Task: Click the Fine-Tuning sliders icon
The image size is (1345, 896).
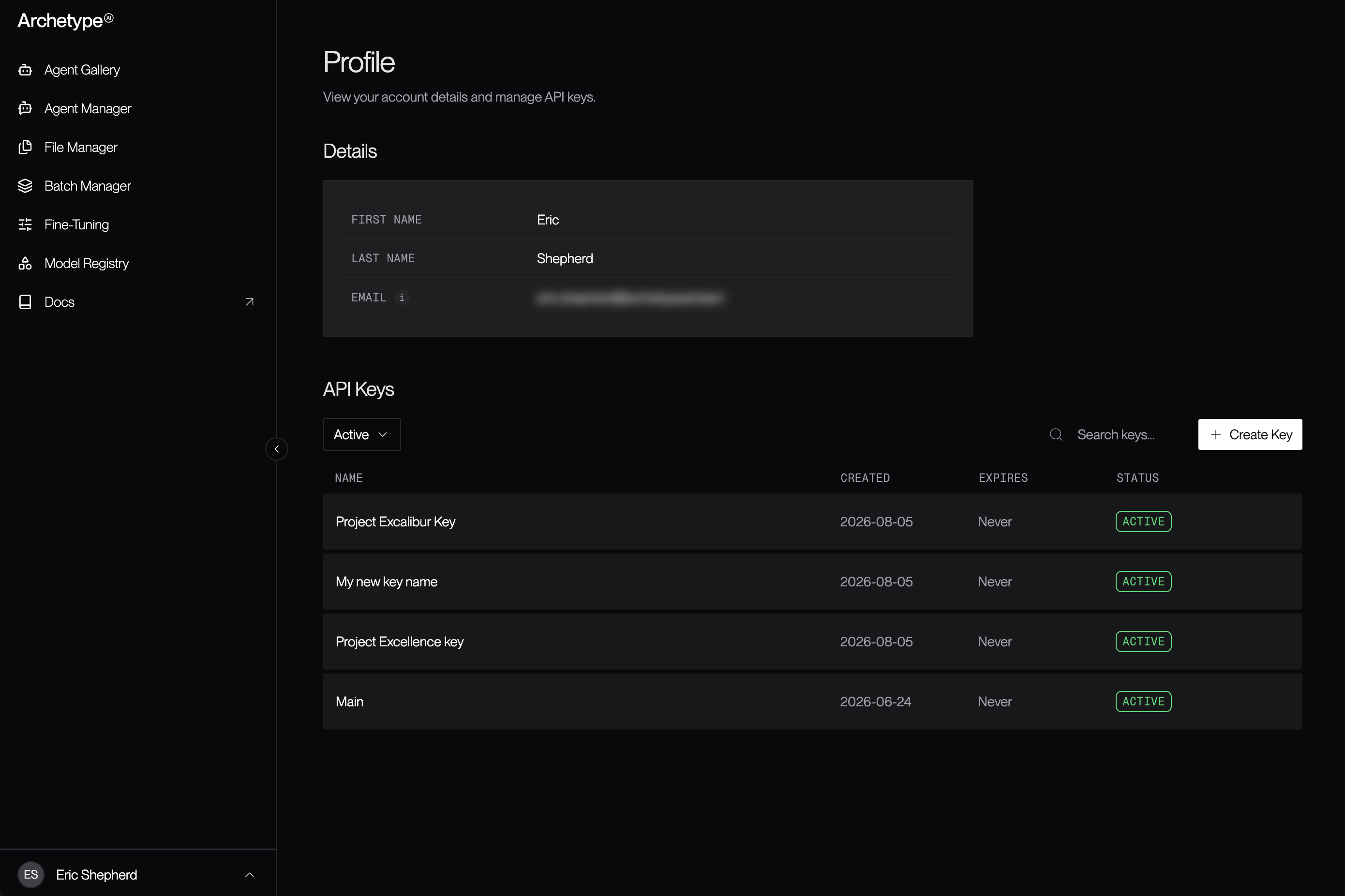Action: (x=25, y=224)
